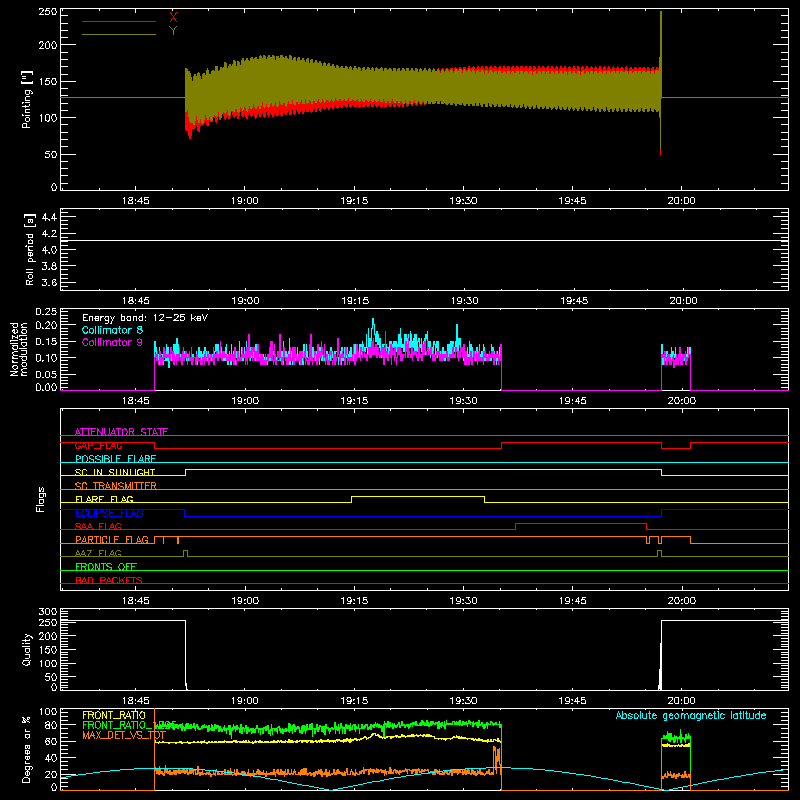
Task: Click the FLARE_FLAG label
Action: 104,499
